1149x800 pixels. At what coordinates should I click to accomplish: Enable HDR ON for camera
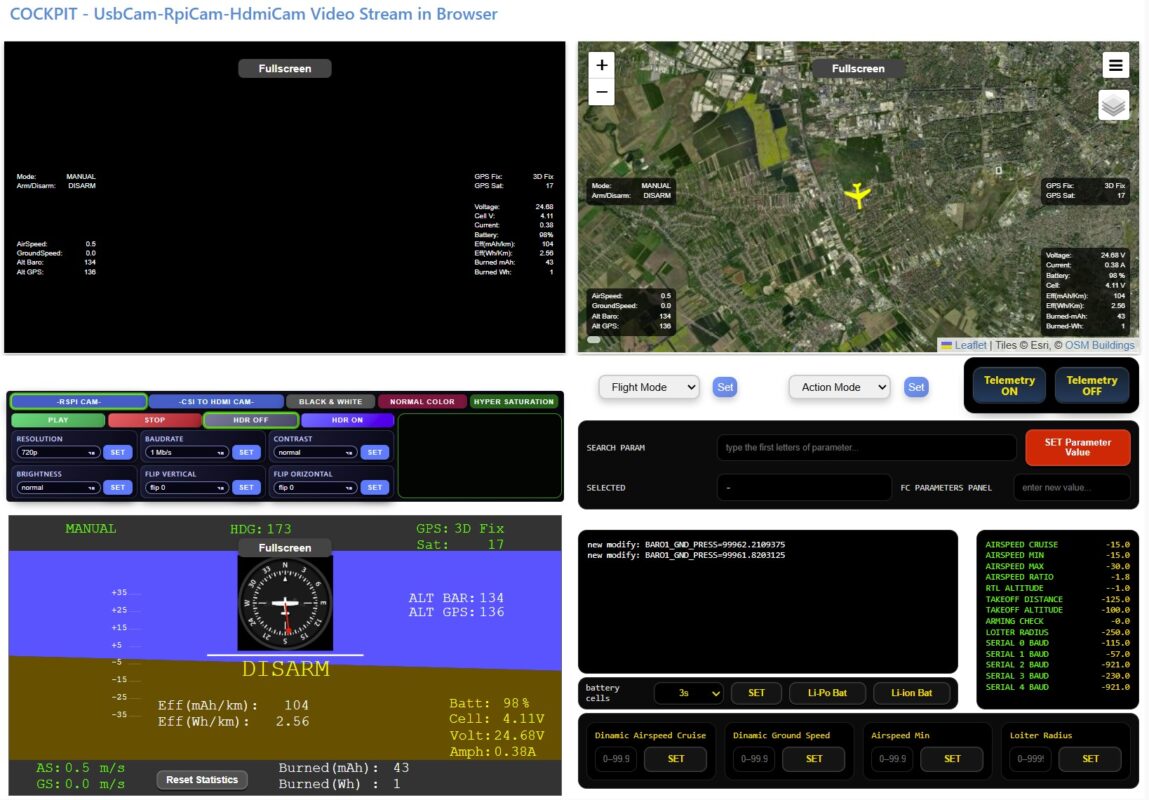tap(347, 420)
